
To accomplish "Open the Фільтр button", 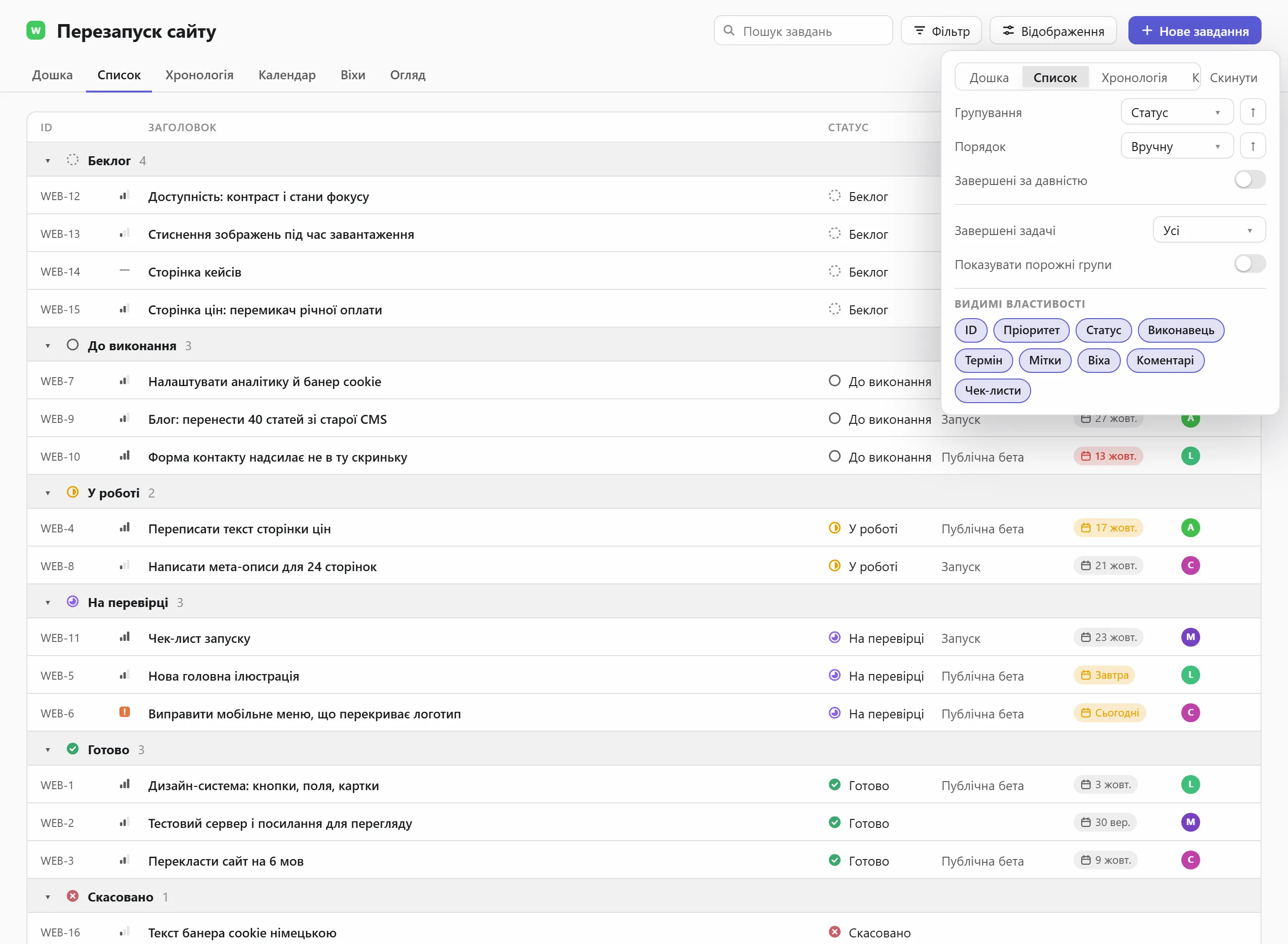I will pyautogui.click(x=941, y=31).
